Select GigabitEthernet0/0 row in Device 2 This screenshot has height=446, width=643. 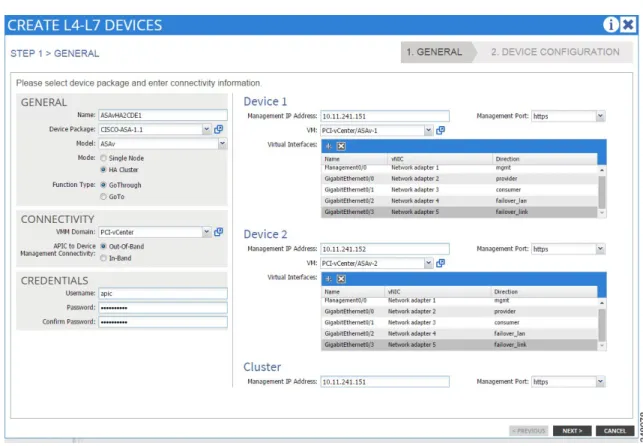click(x=459, y=312)
